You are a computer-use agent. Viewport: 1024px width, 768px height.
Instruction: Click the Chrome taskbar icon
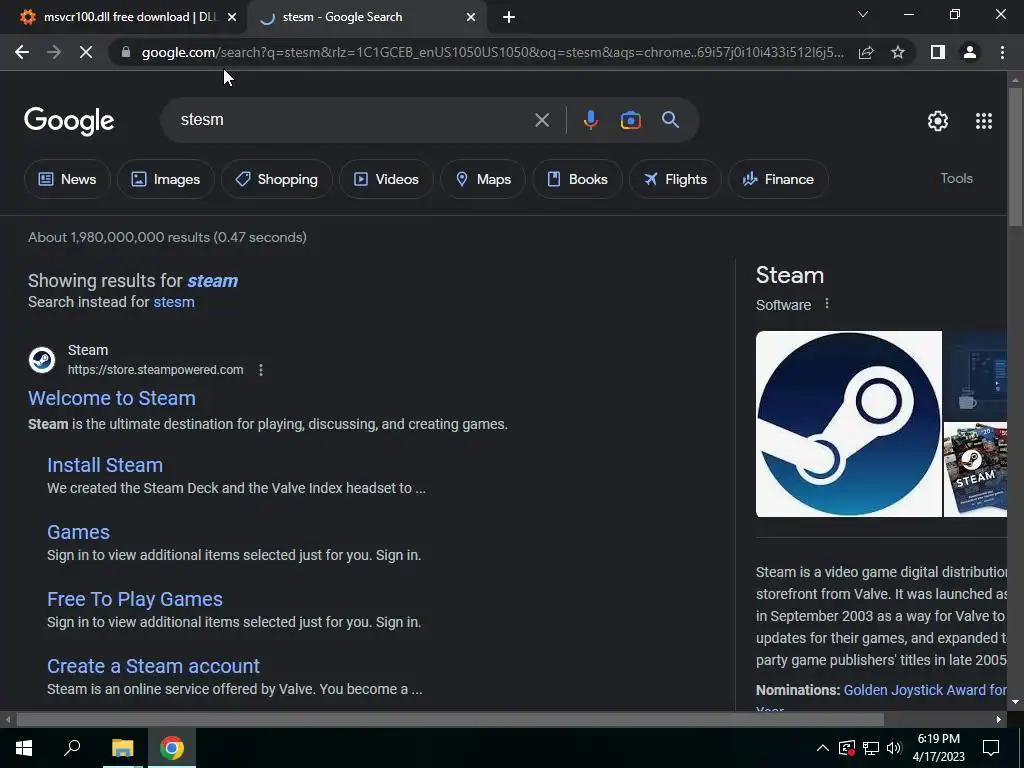(172, 748)
